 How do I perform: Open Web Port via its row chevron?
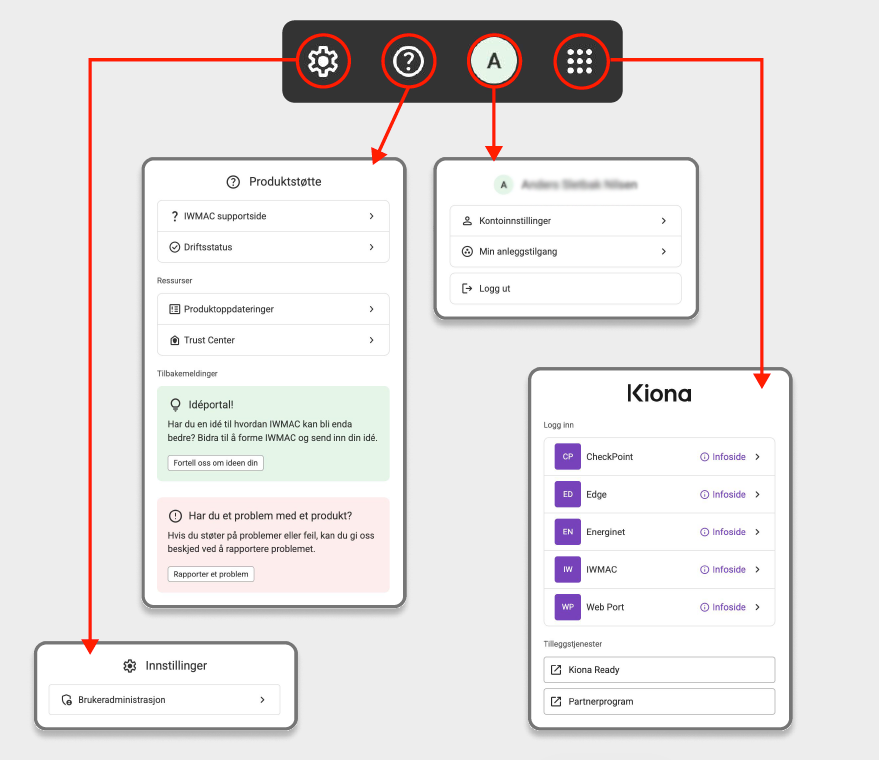[757, 607]
